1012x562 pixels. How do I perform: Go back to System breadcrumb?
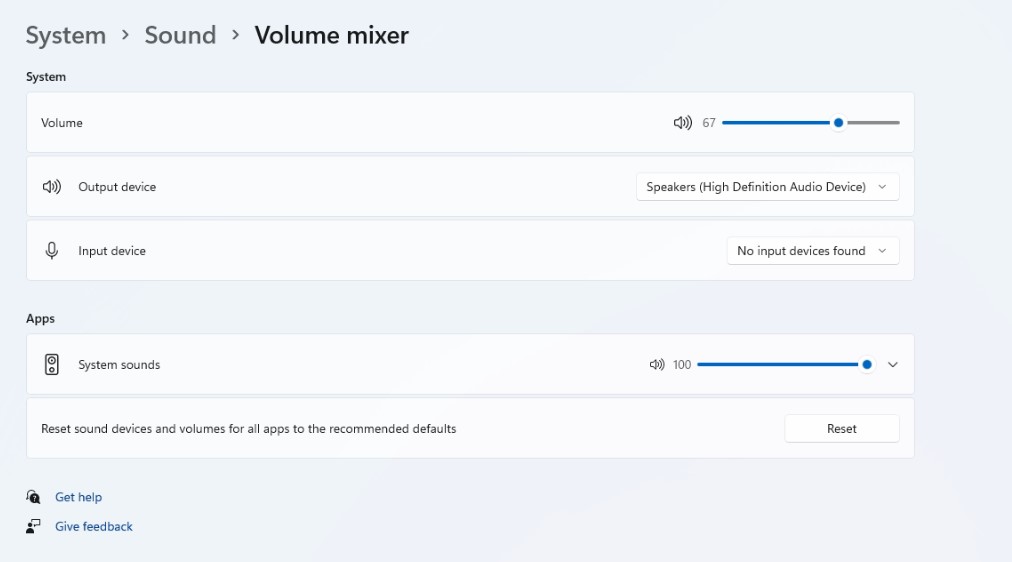click(65, 35)
